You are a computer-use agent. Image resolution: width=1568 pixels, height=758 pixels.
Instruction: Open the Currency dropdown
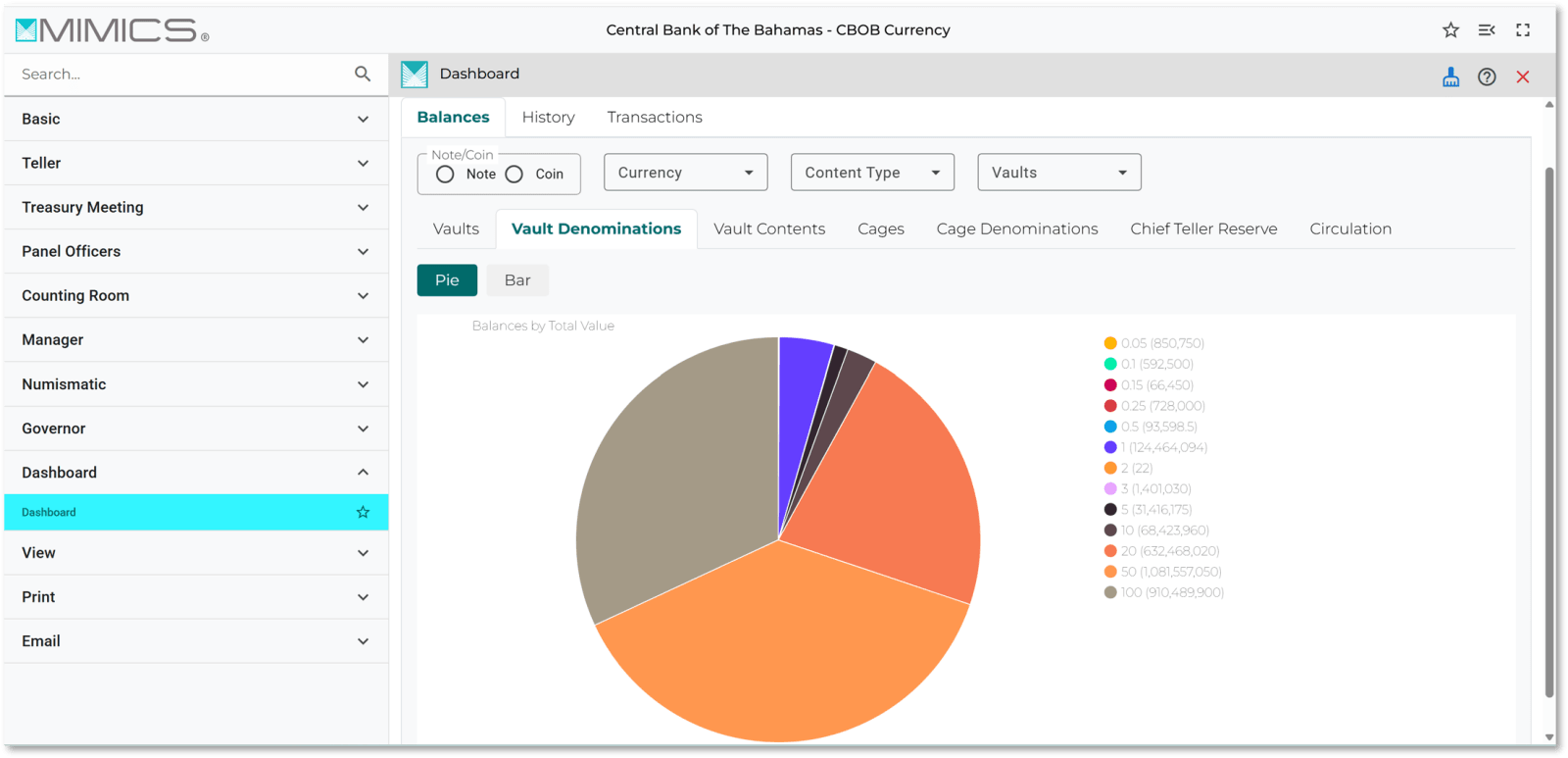point(685,173)
